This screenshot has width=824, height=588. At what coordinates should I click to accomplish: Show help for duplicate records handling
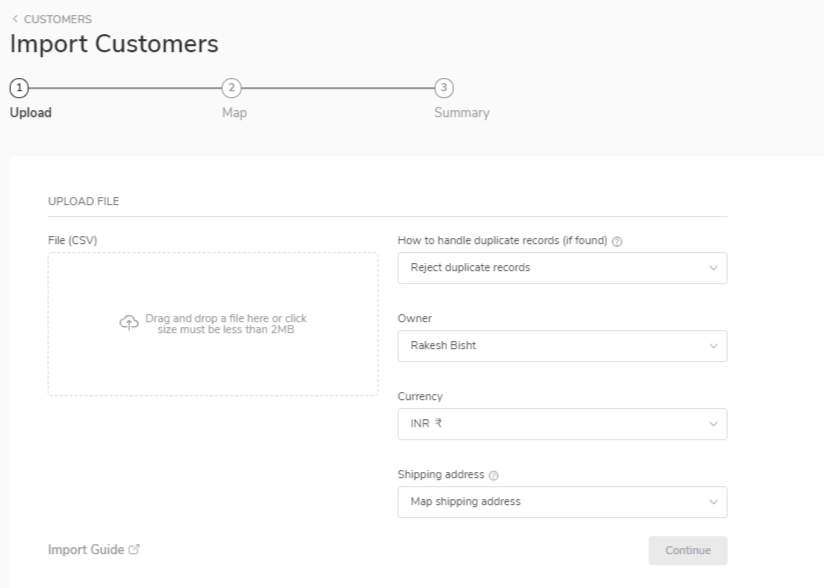coord(617,242)
